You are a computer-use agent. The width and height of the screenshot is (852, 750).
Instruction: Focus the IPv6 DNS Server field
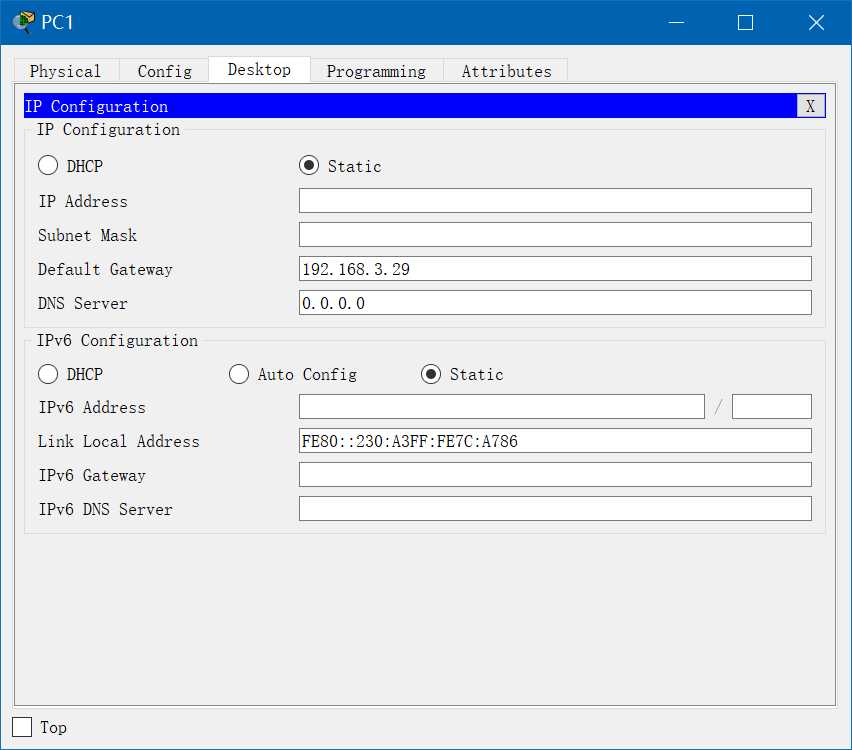pyautogui.click(x=555, y=509)
